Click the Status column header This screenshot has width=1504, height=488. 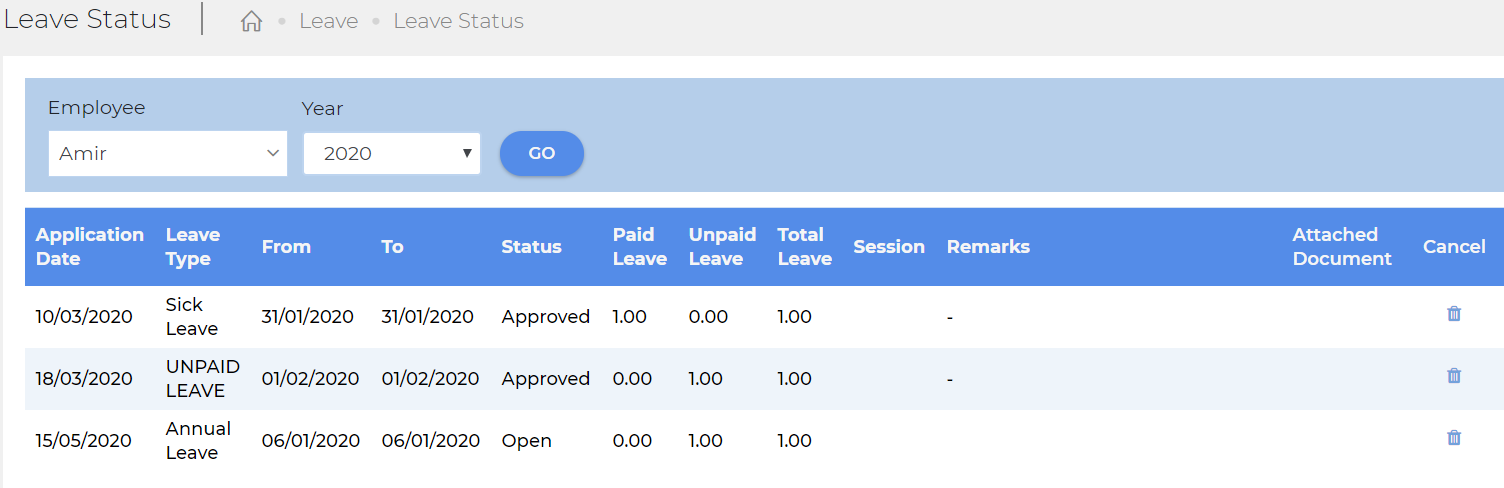pyautogui.click(x=532, y=247)
